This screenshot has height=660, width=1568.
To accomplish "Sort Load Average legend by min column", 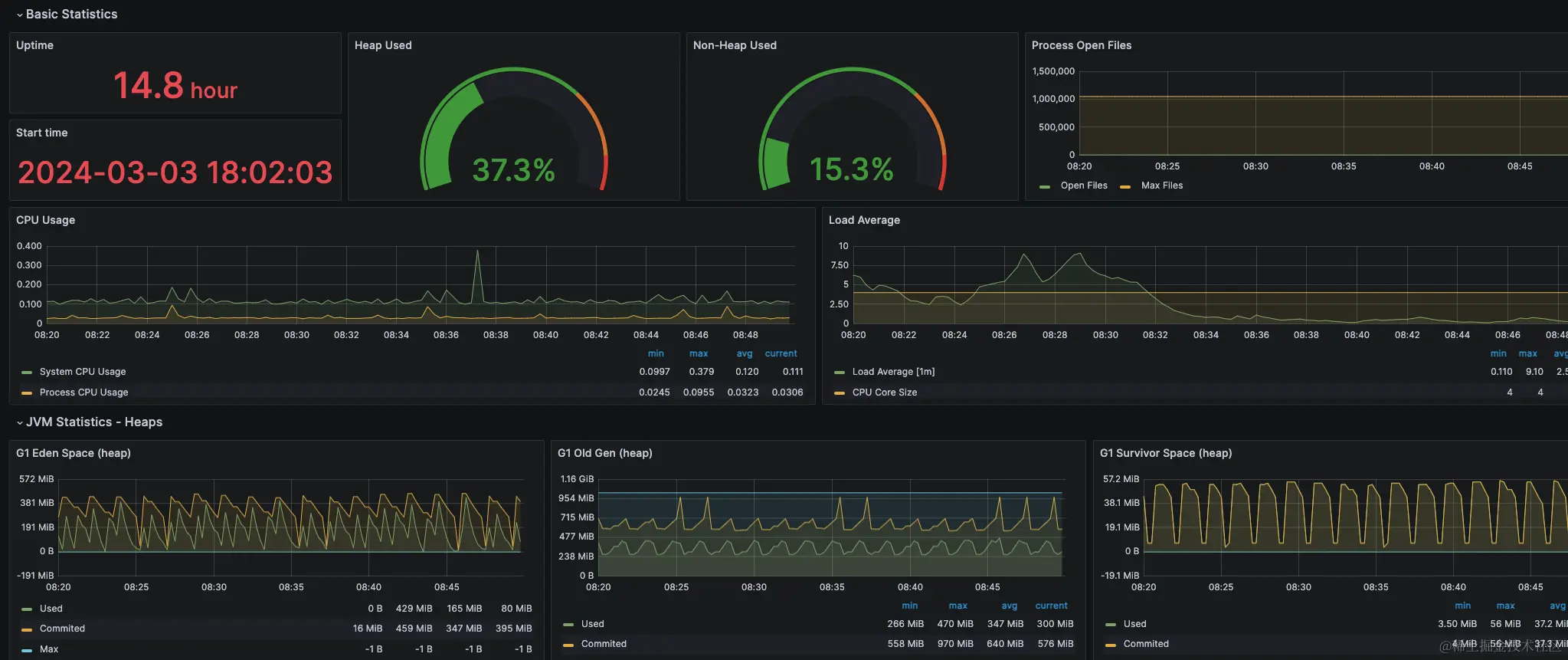I will point(1498,353).
